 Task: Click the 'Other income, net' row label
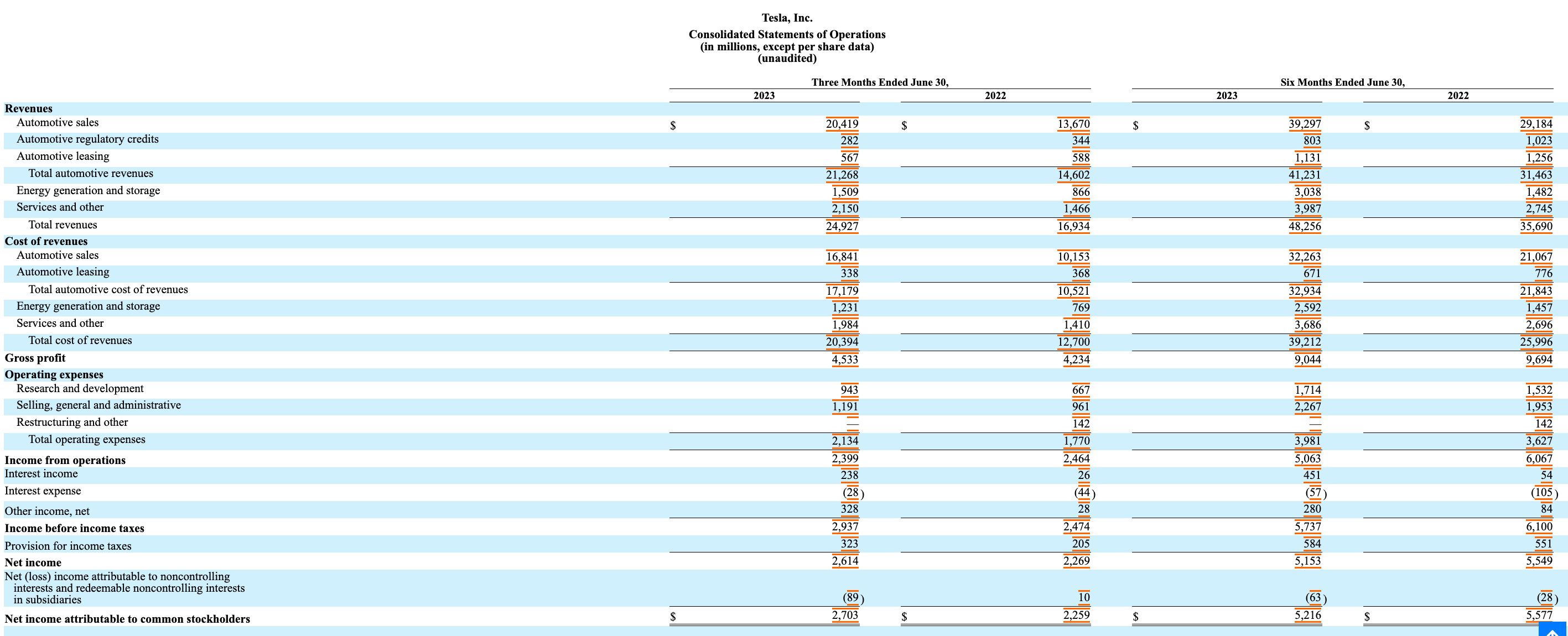point(47,511)
